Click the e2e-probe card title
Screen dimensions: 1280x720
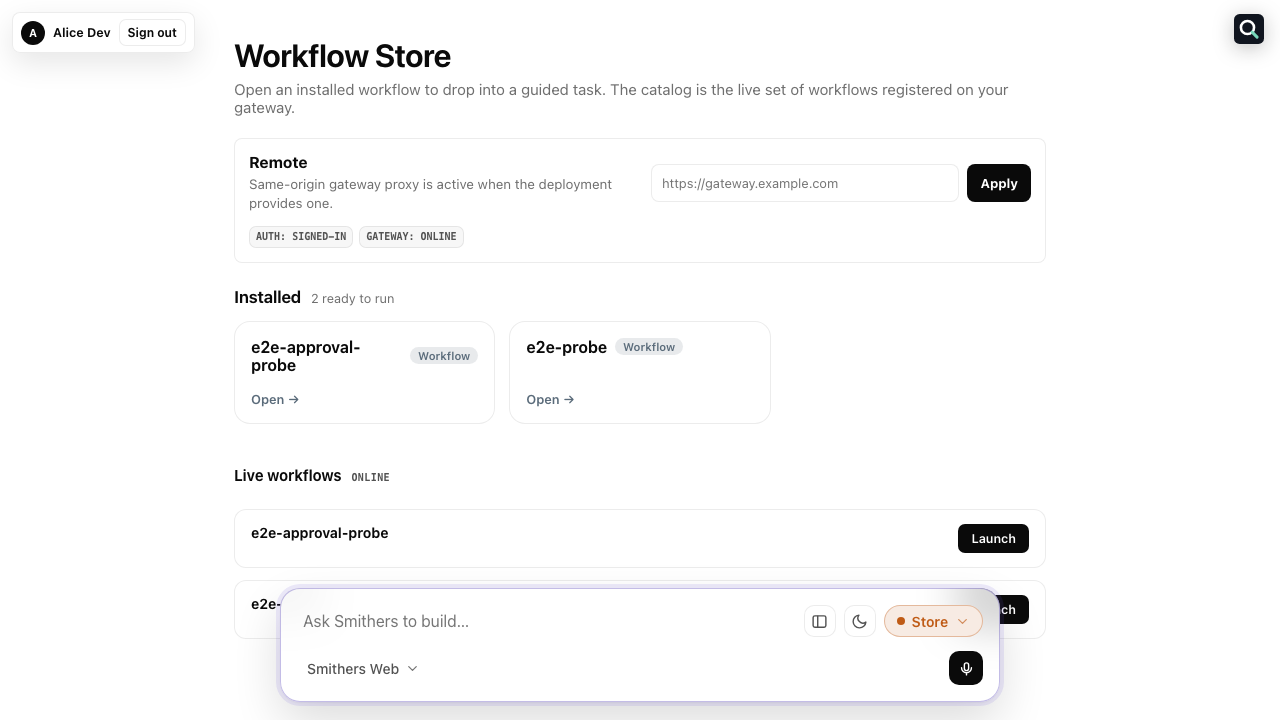coord(567,347)
